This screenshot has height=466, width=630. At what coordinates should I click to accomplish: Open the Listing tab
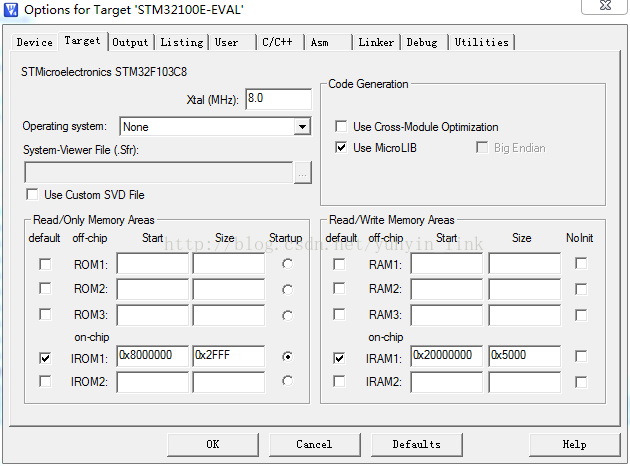point(182,42)
